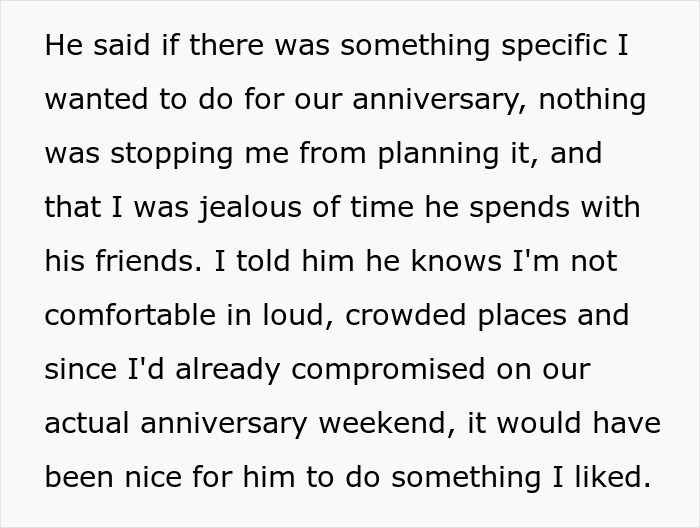Click the word "wanted" in the paragraph

coord(92,101)
